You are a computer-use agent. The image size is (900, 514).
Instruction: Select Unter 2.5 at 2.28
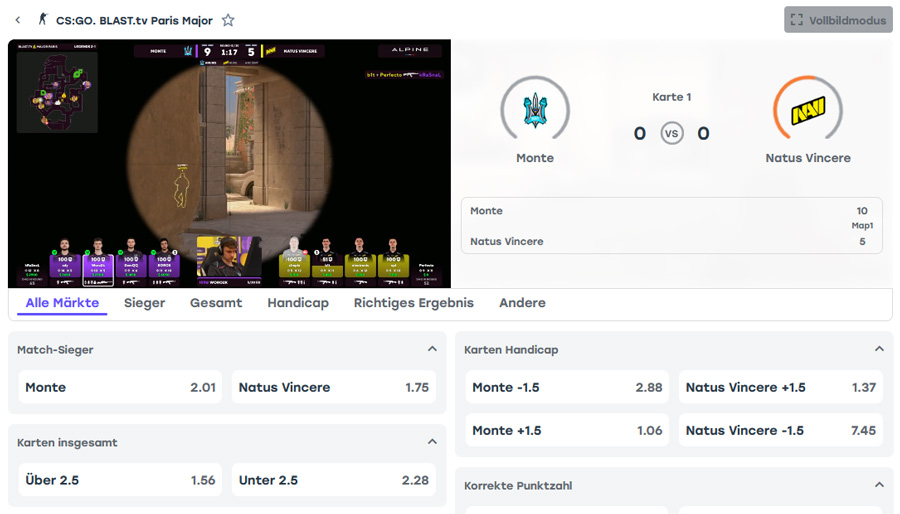click(x=333, y=480)
